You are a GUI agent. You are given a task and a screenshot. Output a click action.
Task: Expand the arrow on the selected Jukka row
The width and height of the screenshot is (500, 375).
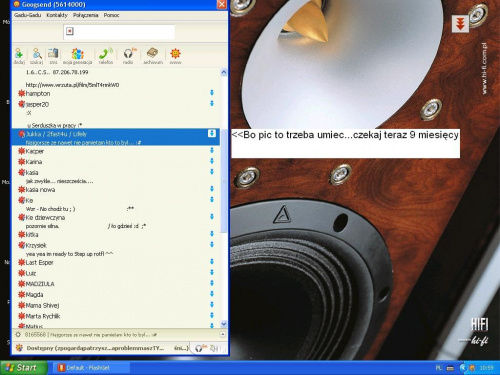[212, 133]
